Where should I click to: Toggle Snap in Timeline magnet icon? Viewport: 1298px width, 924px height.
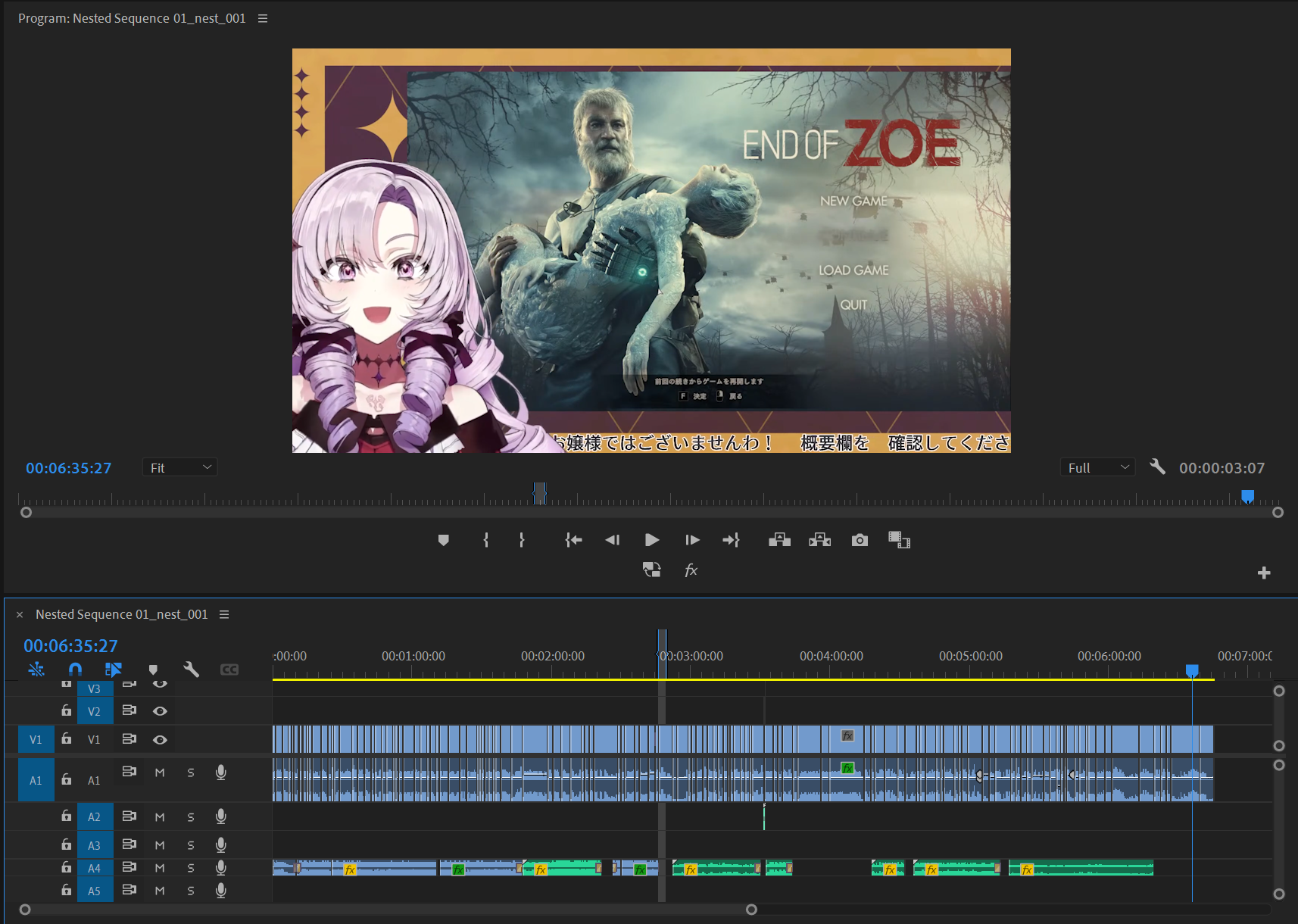75,670
